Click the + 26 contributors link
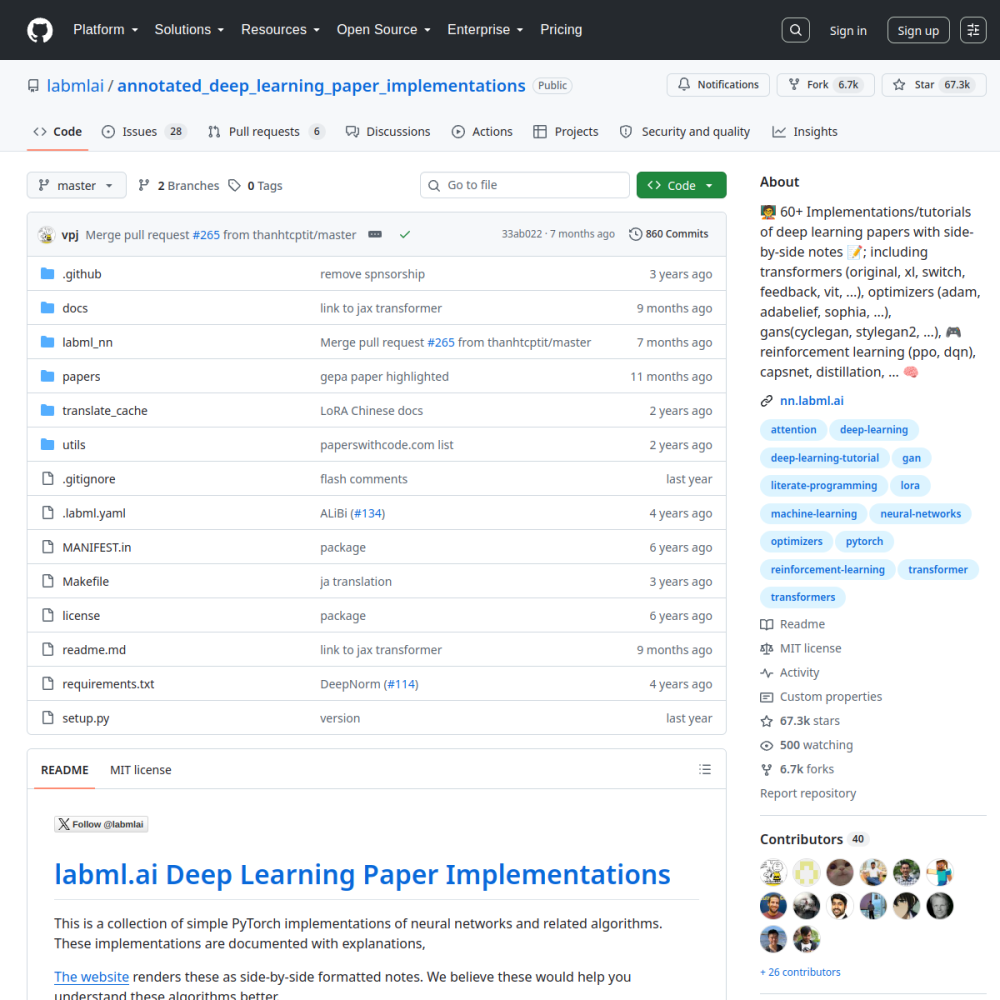1000x1000 pixels. click(800, 972)
